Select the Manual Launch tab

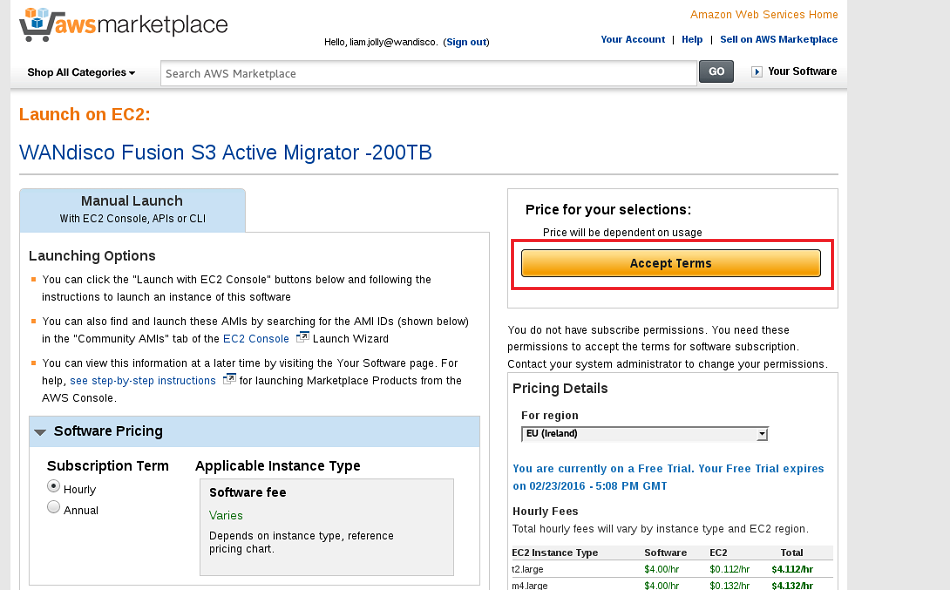coord(133,210)
